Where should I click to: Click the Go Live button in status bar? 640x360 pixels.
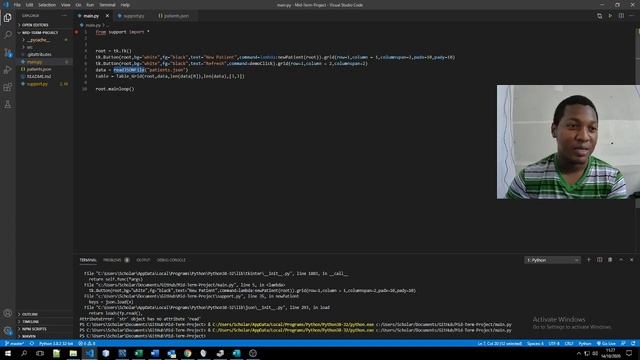click(606, 343)
